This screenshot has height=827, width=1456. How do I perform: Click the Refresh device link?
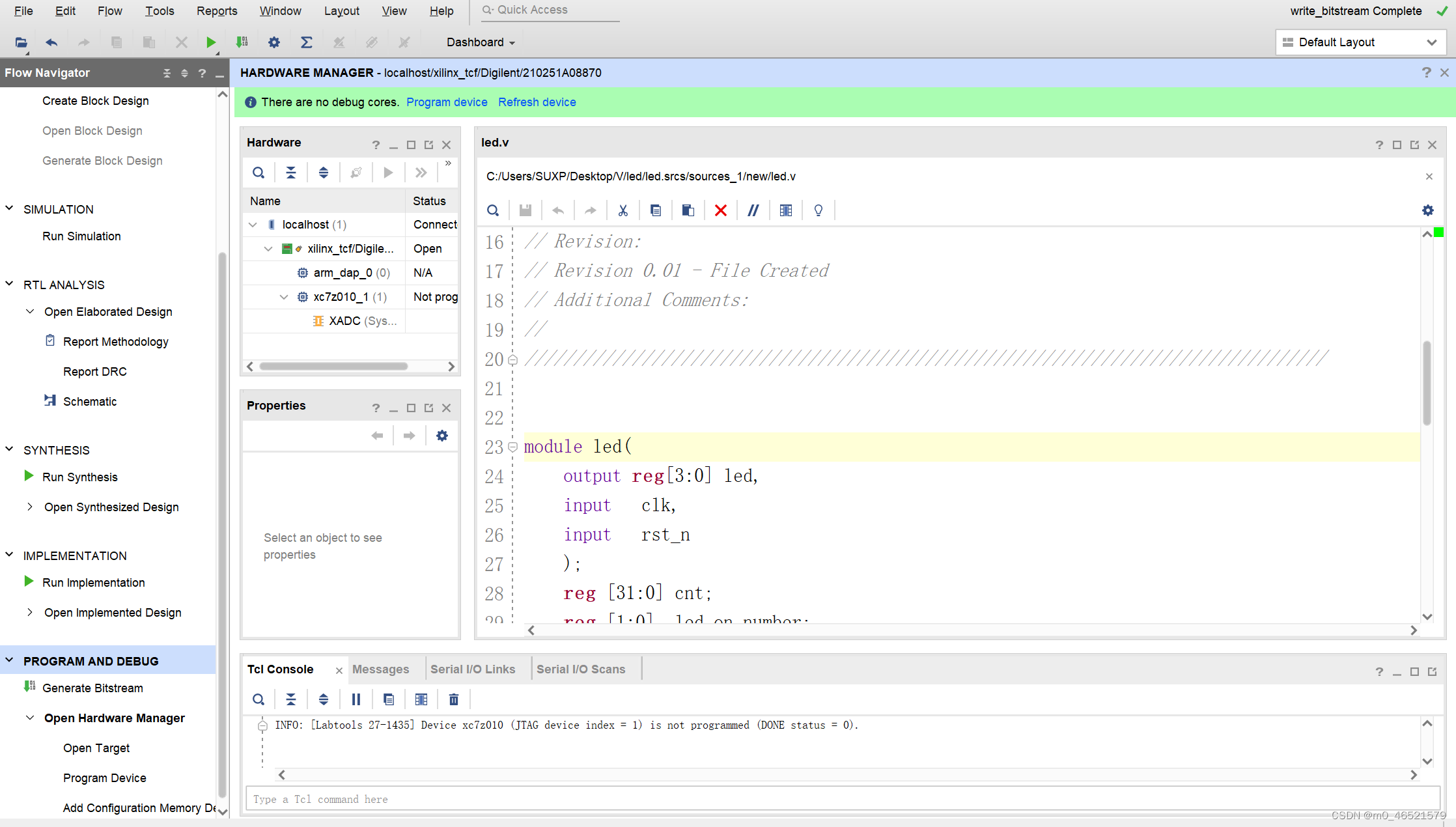537,102
